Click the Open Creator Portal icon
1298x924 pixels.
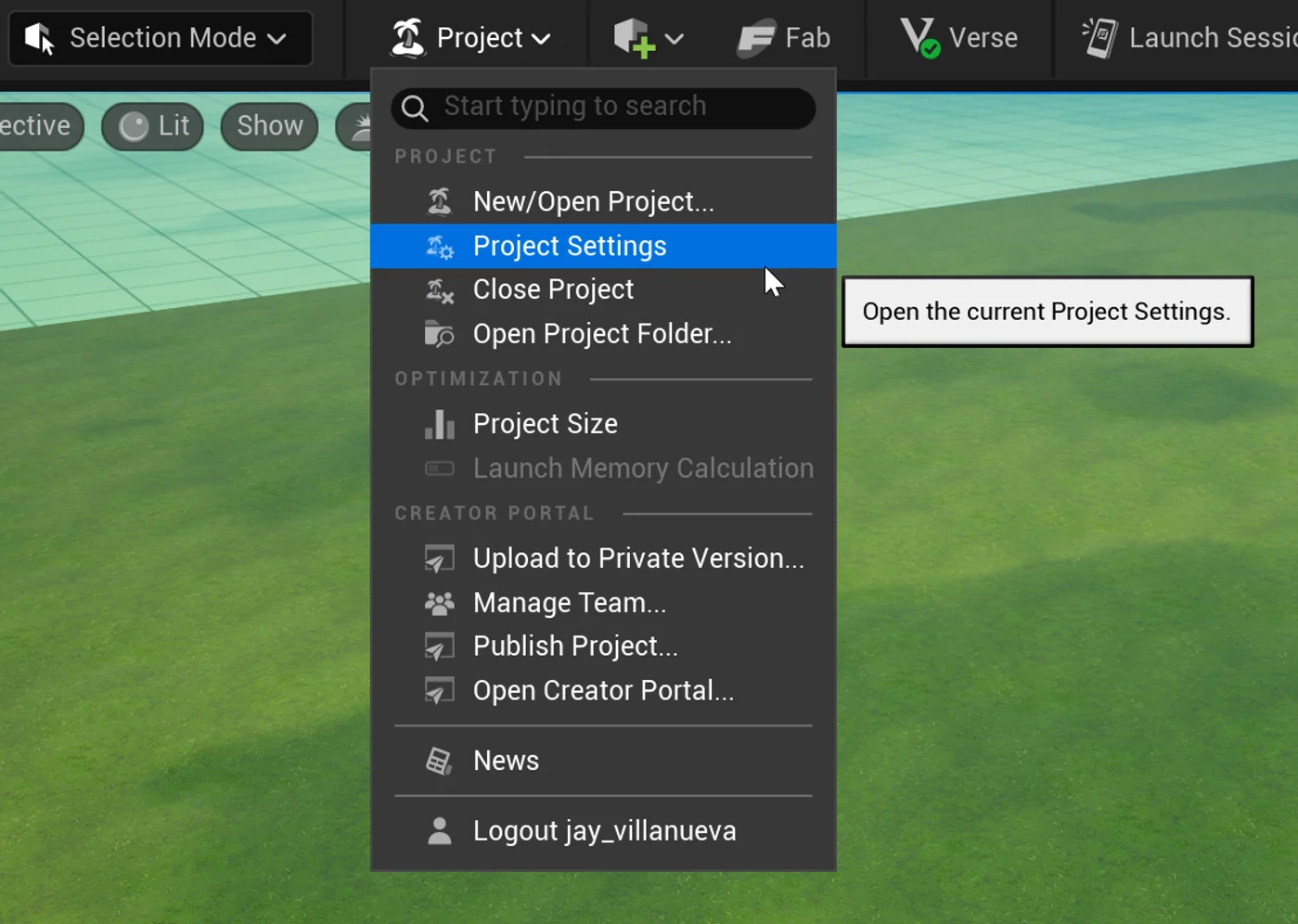coord(440,691)
